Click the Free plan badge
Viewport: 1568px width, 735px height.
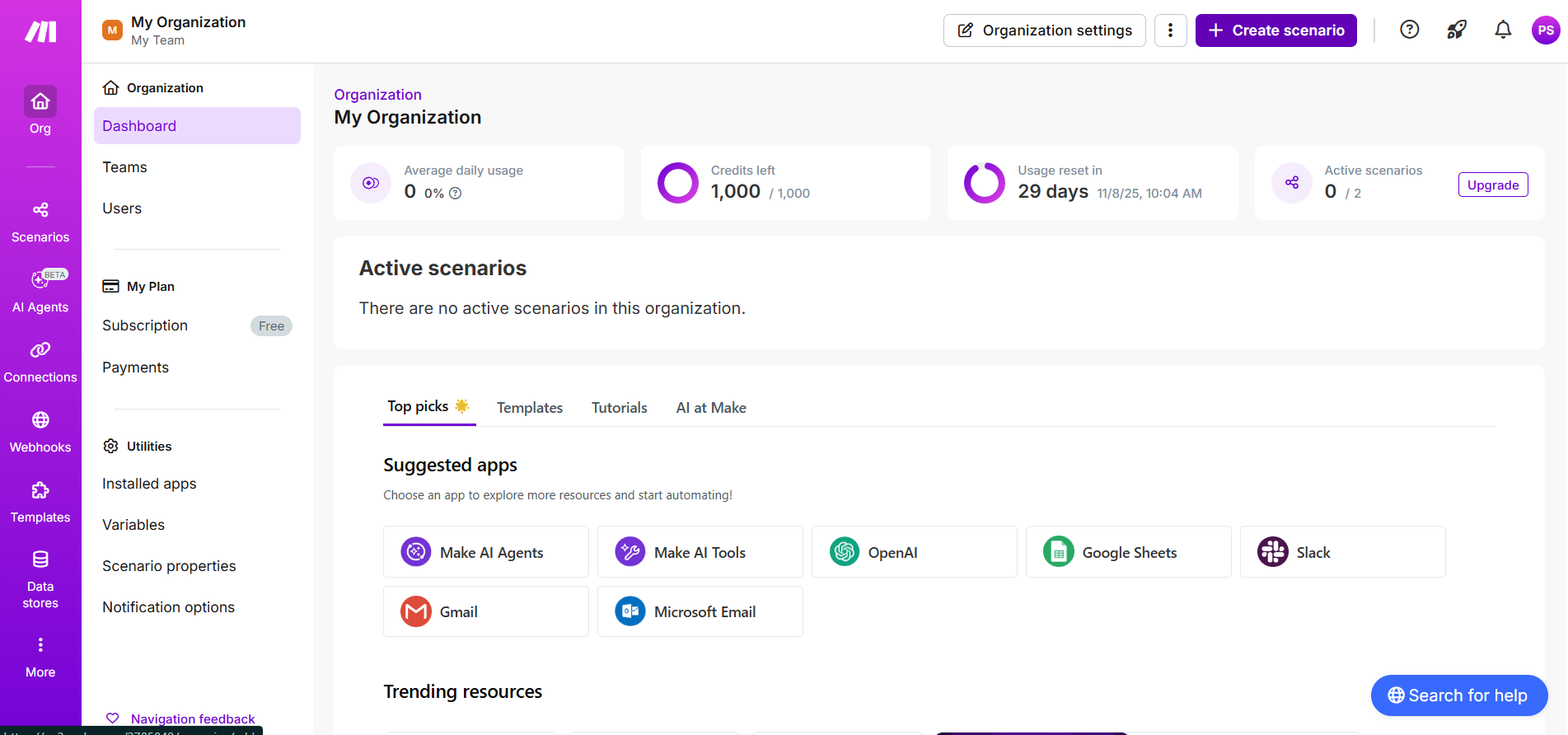point(271,326)
